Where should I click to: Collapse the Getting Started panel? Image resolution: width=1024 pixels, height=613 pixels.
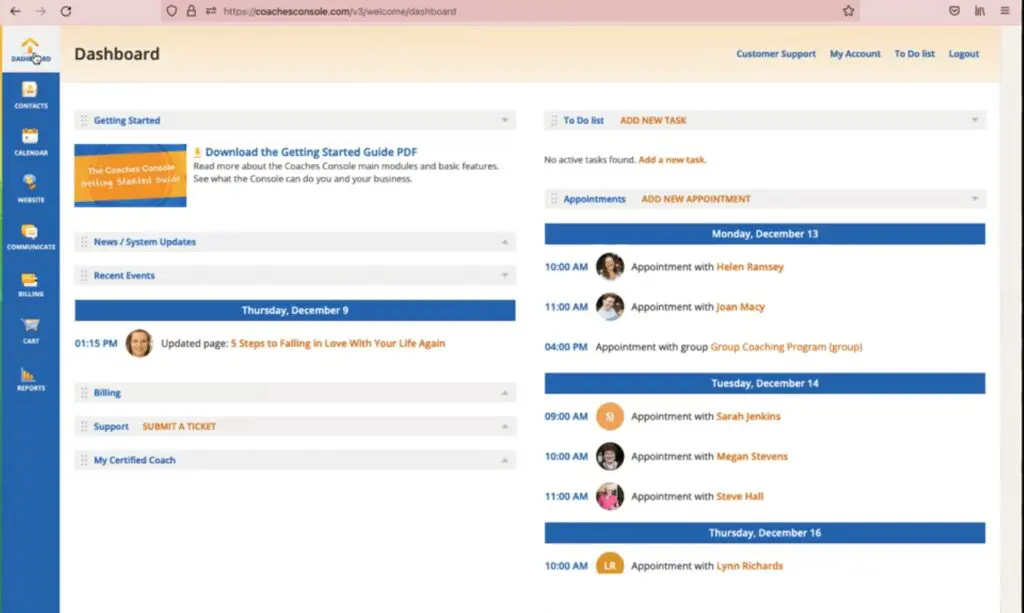(505, 121)
